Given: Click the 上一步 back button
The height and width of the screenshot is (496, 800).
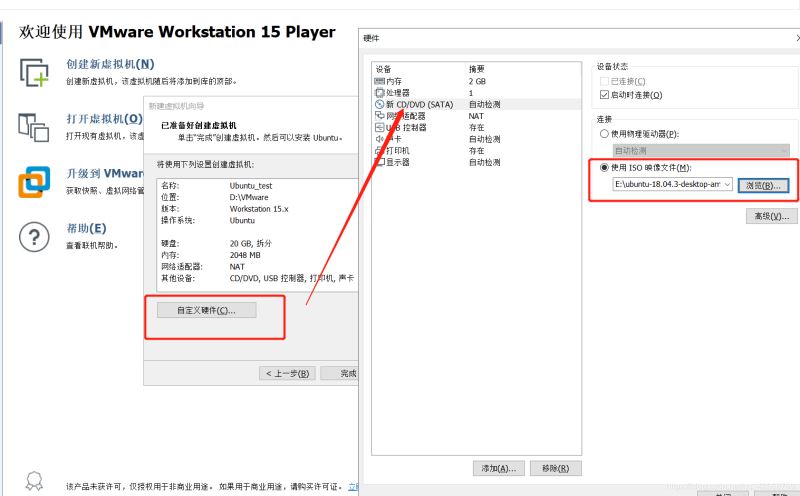Looking at the screenshot, I should pos(288,373).
